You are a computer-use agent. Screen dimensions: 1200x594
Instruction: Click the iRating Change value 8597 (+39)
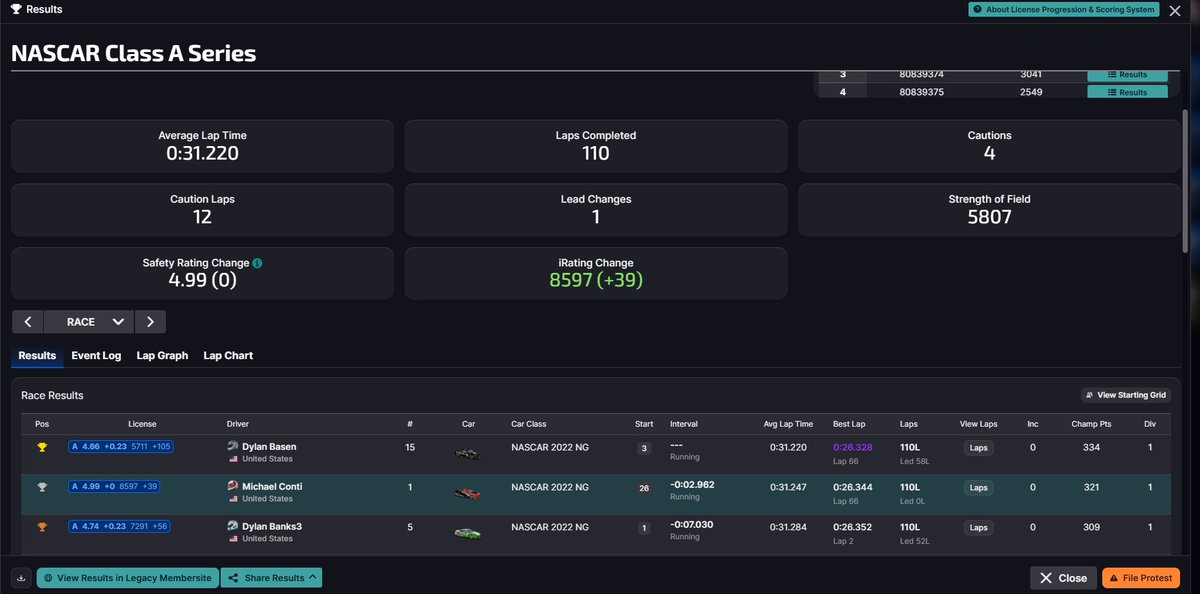click(x=596, y=280)
